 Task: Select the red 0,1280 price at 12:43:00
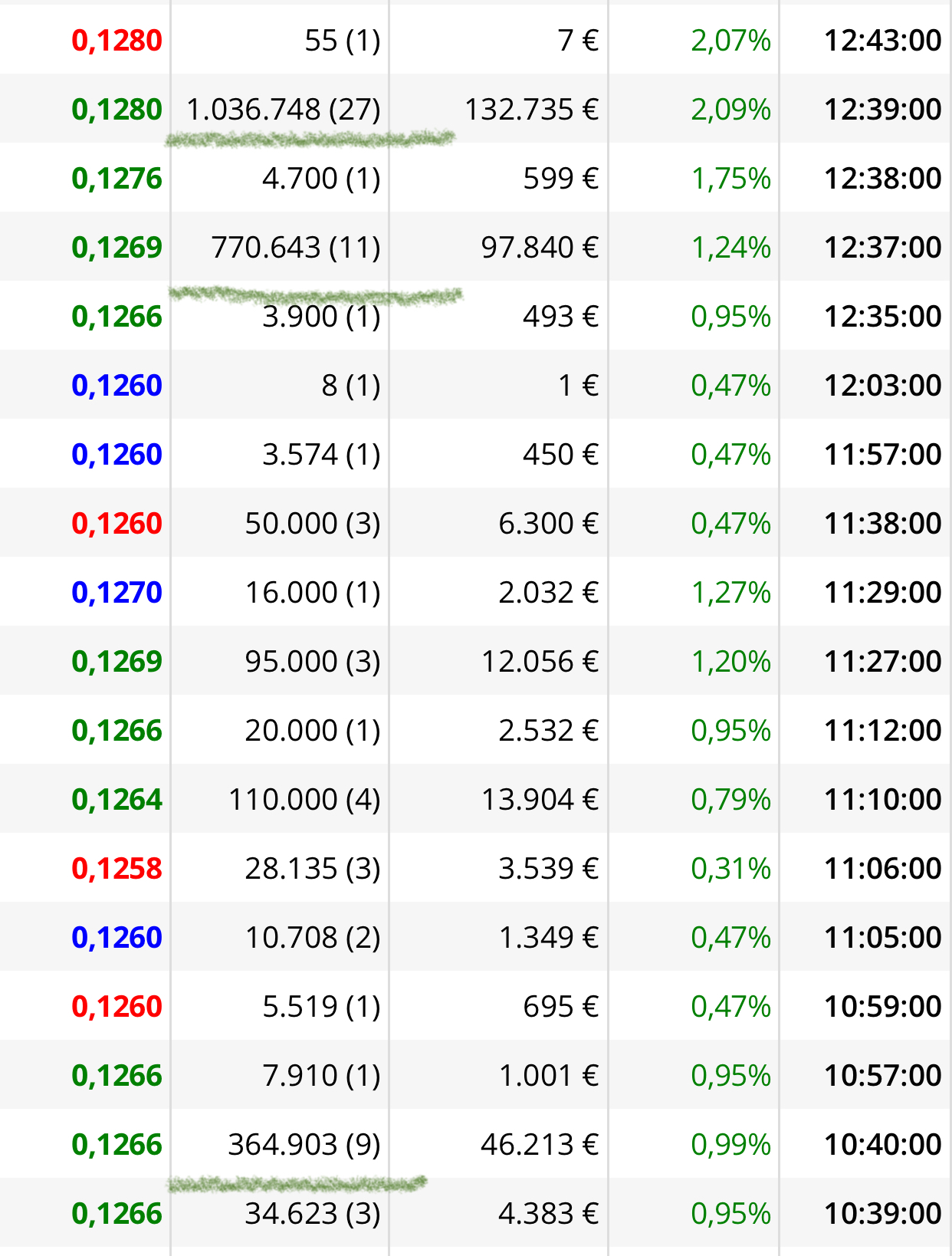[117, 41]
